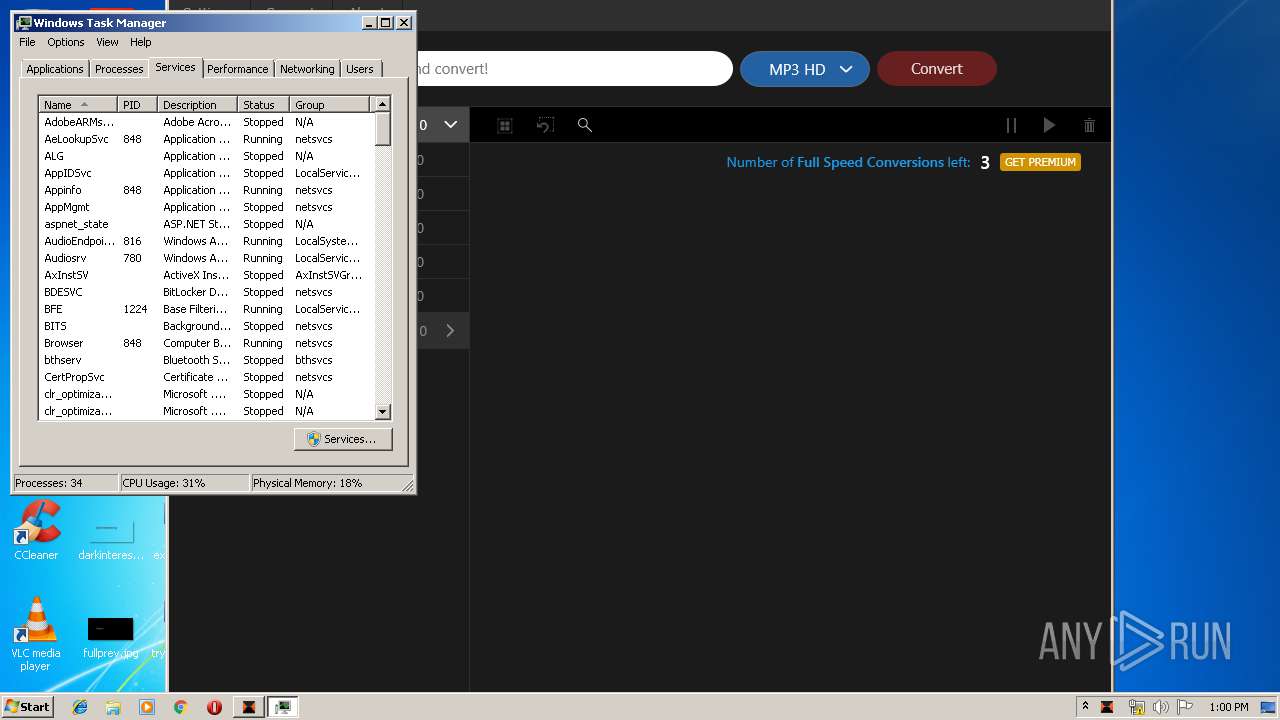
Task: Select the aspnet_state service row
Action: pyautogui.click(x=206, y=224)
